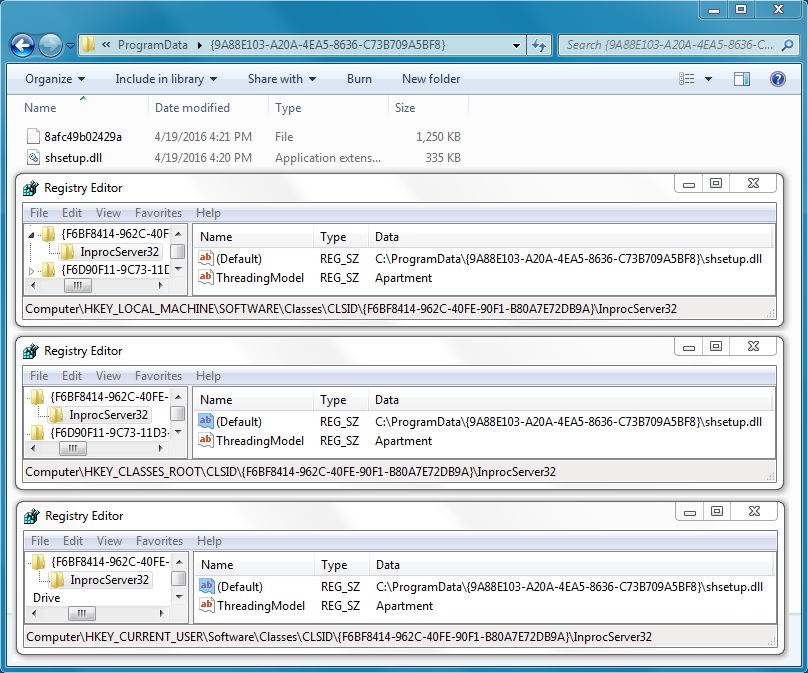Expand the Include in library dropdown

click(x=166, y=79)
